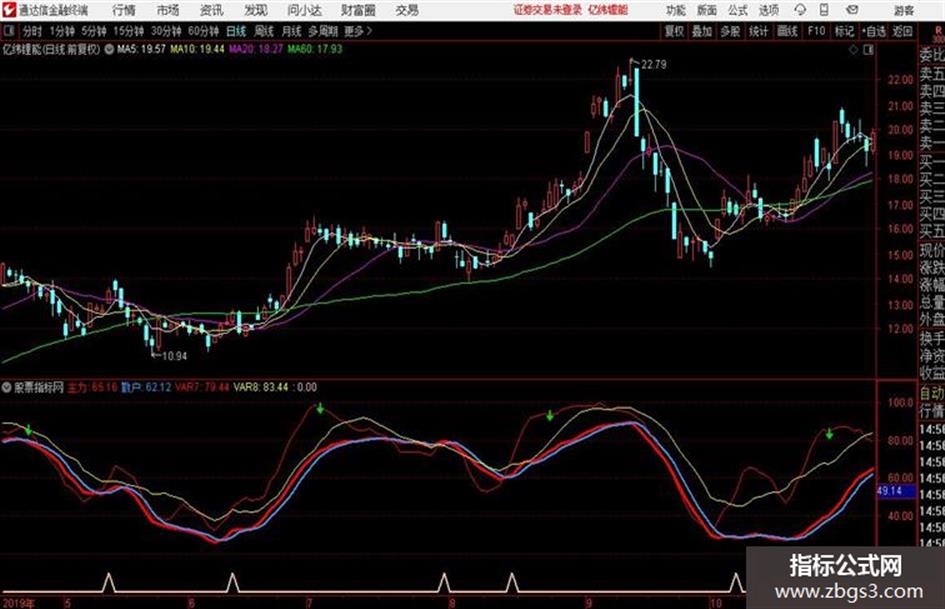
Task: Open the 发现 menu
Action: click(256, 10)
